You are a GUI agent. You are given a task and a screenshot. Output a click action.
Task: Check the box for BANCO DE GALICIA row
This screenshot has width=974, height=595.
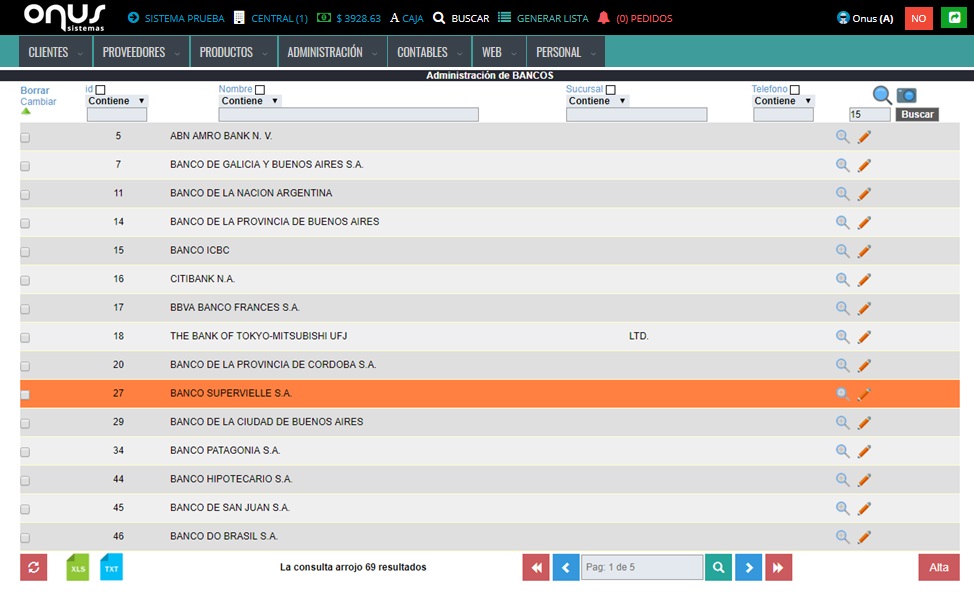click(x=25, y=166)
